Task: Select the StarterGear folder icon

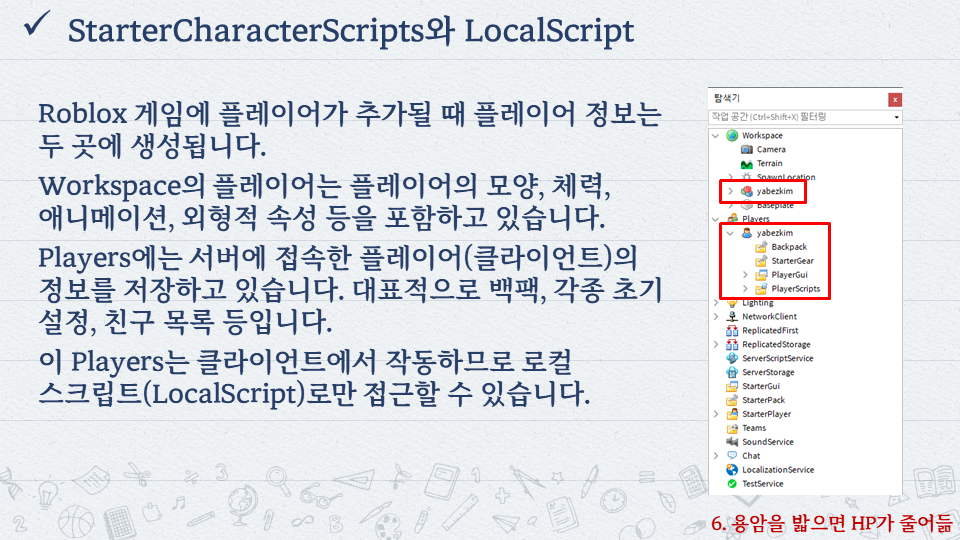Action: (x=761, y=261)
